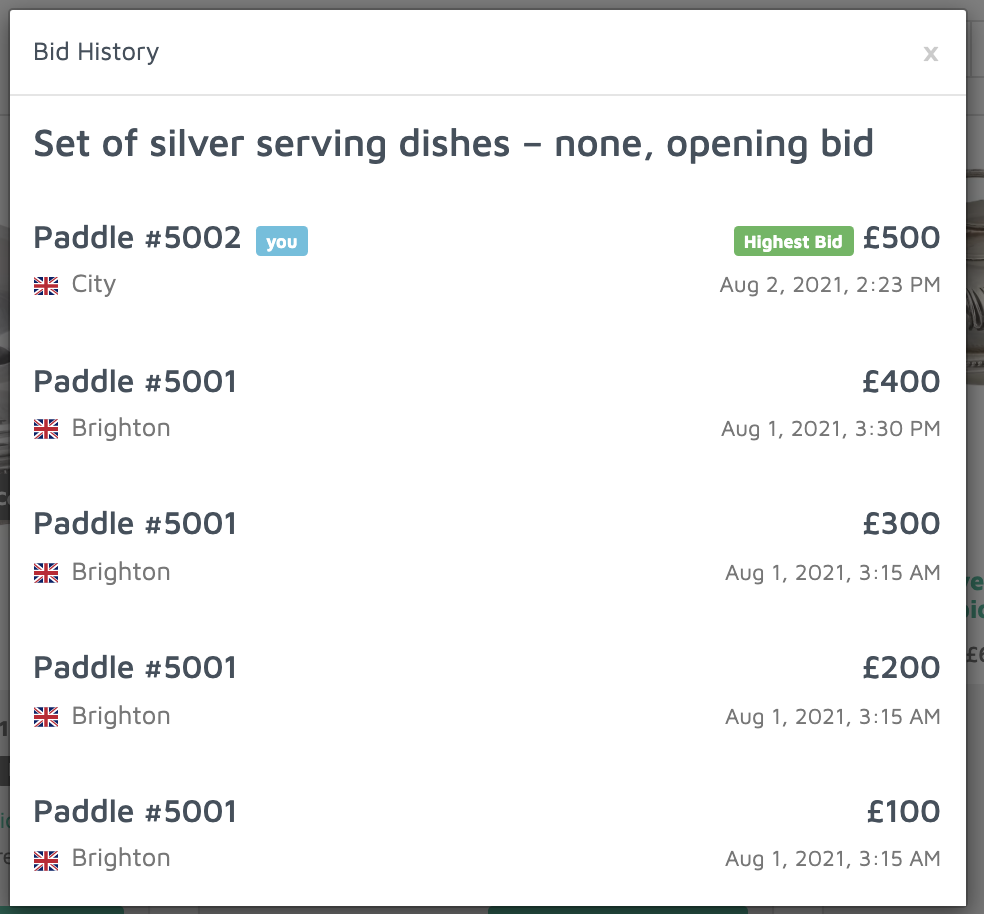Click the silver serving dishes heading
This screenshot has width=984, height=914.
tap(453, 144)
